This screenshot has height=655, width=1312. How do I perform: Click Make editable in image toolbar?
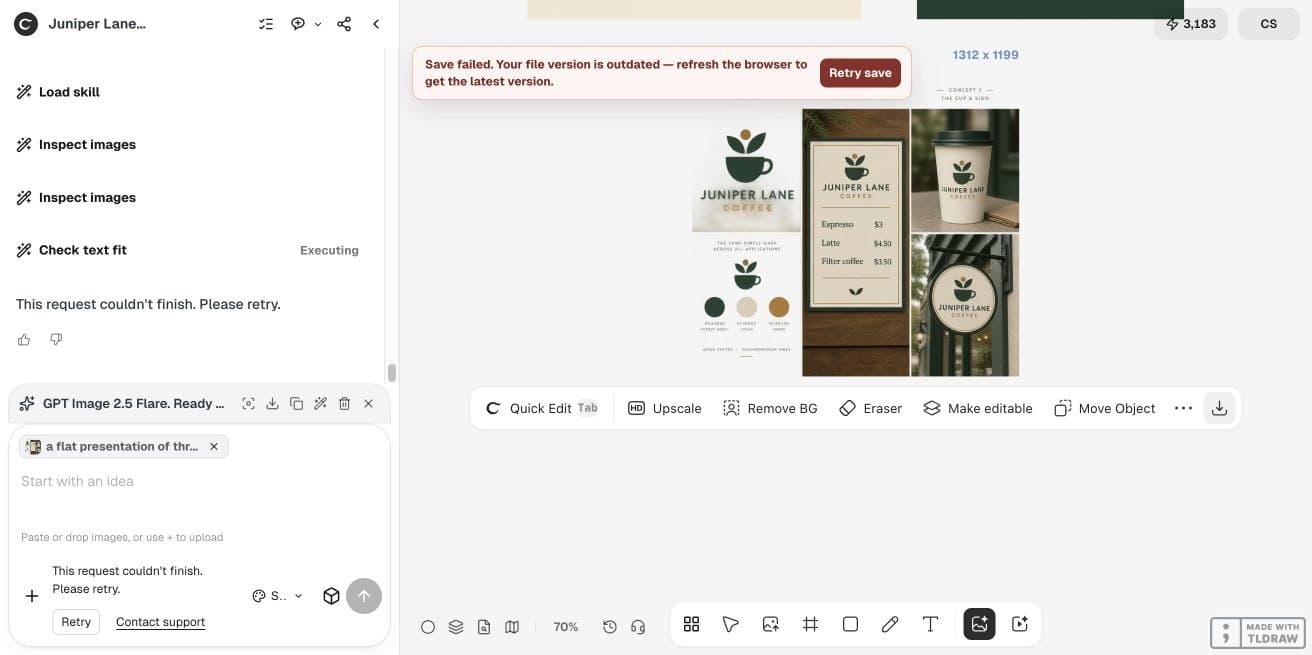click(x=977, y=408)
